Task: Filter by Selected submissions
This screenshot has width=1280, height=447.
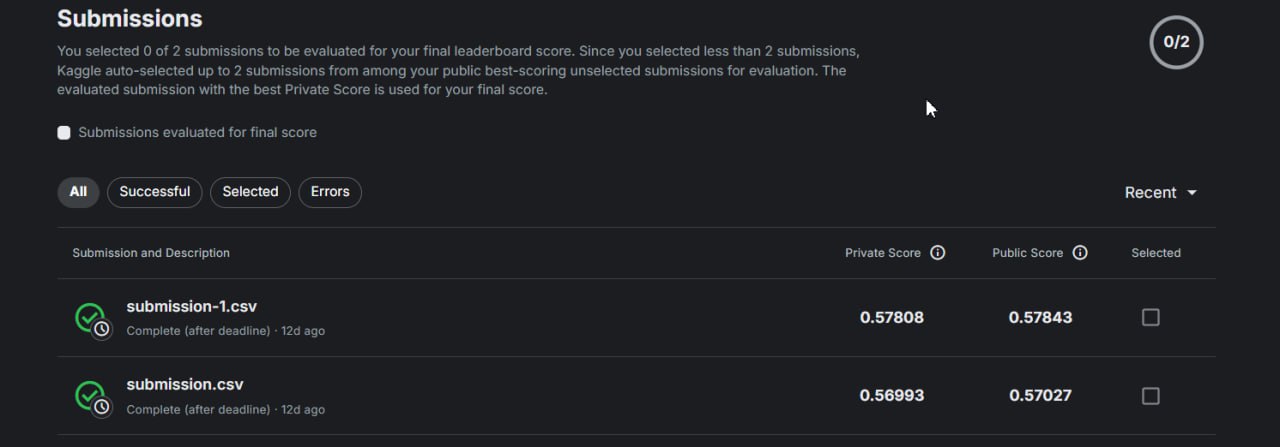Action: point(250,192)
